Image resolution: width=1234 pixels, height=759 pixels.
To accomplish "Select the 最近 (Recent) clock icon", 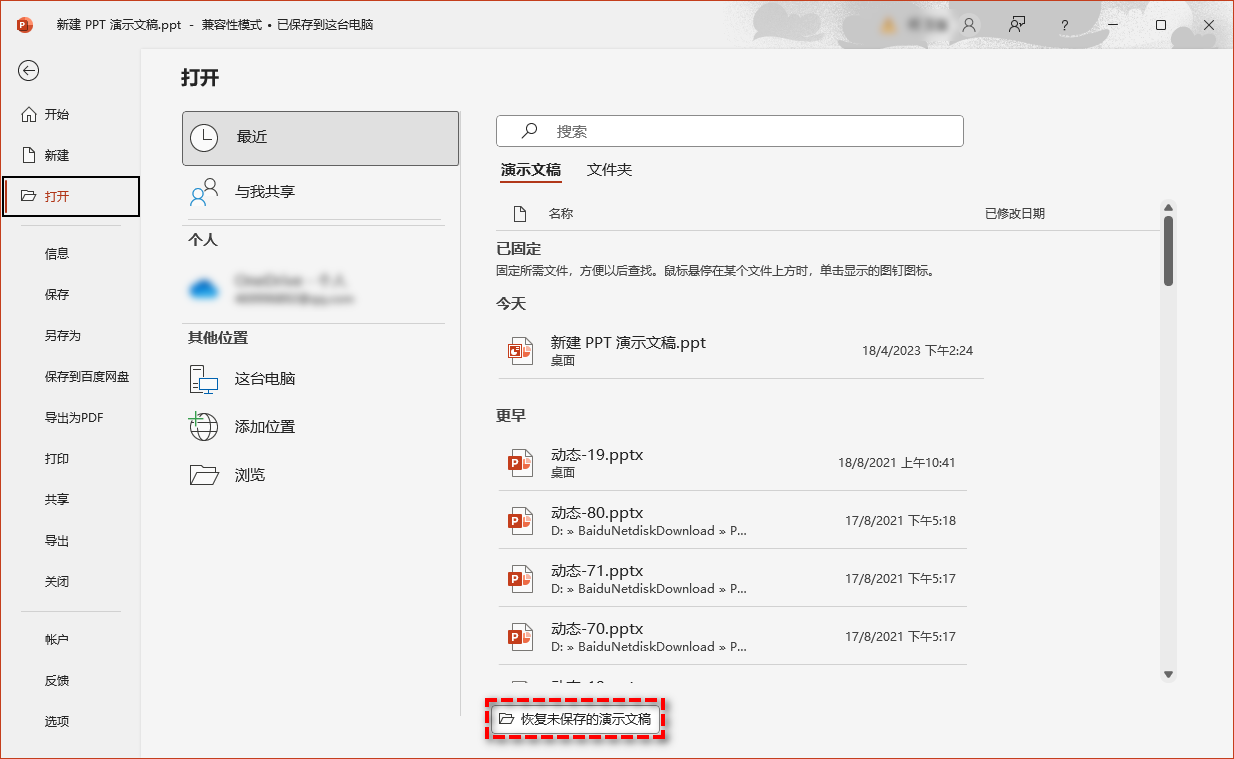I will click(x=203, y=138).
